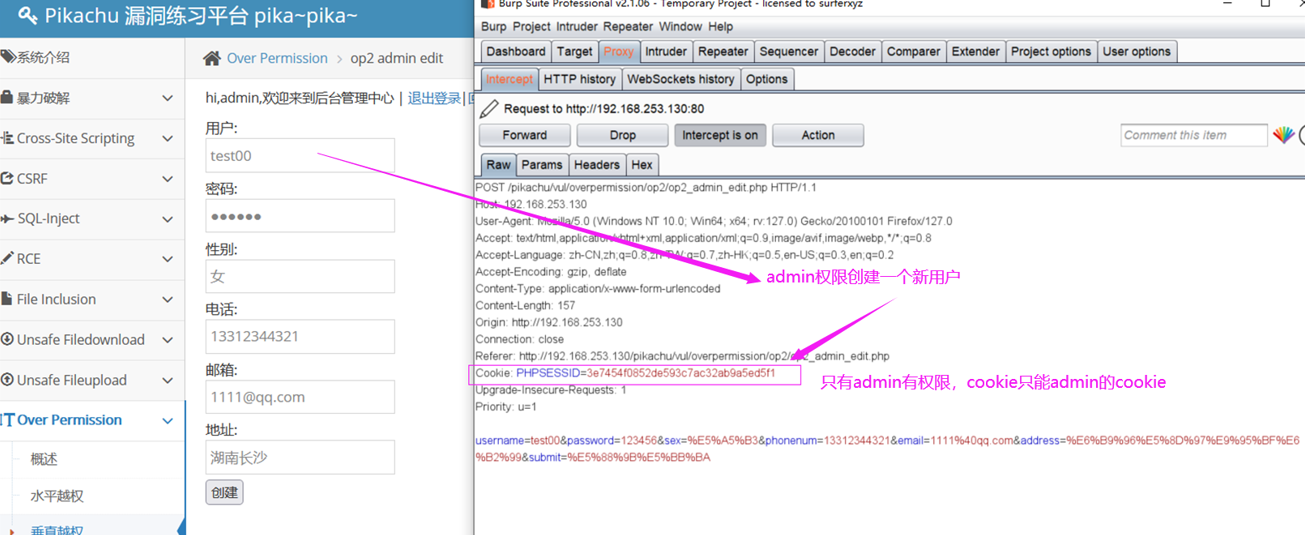The height and width of the screenshot is (535, 1305).
Task: Switch to the Sequencer tab
Action: pos(789,51)
